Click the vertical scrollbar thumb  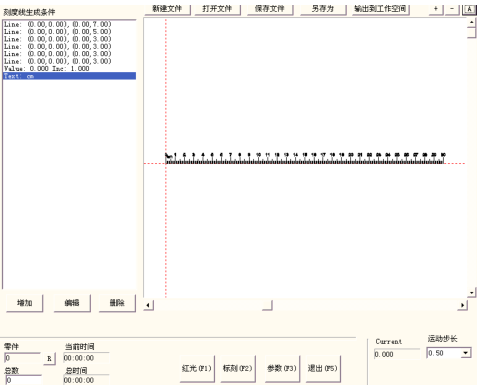471,33
